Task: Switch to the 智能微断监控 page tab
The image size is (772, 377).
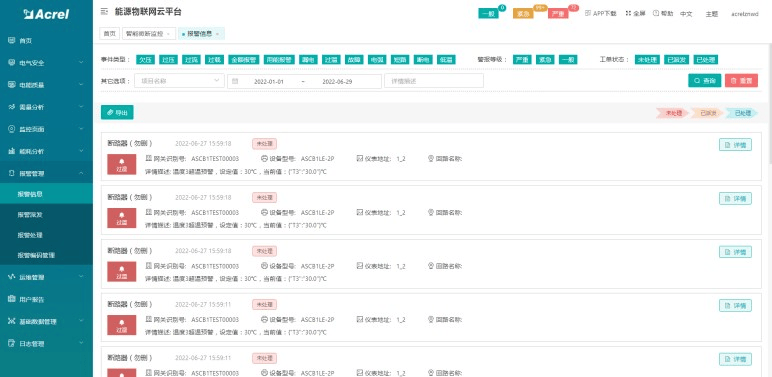Action: [x=149, y=33]
